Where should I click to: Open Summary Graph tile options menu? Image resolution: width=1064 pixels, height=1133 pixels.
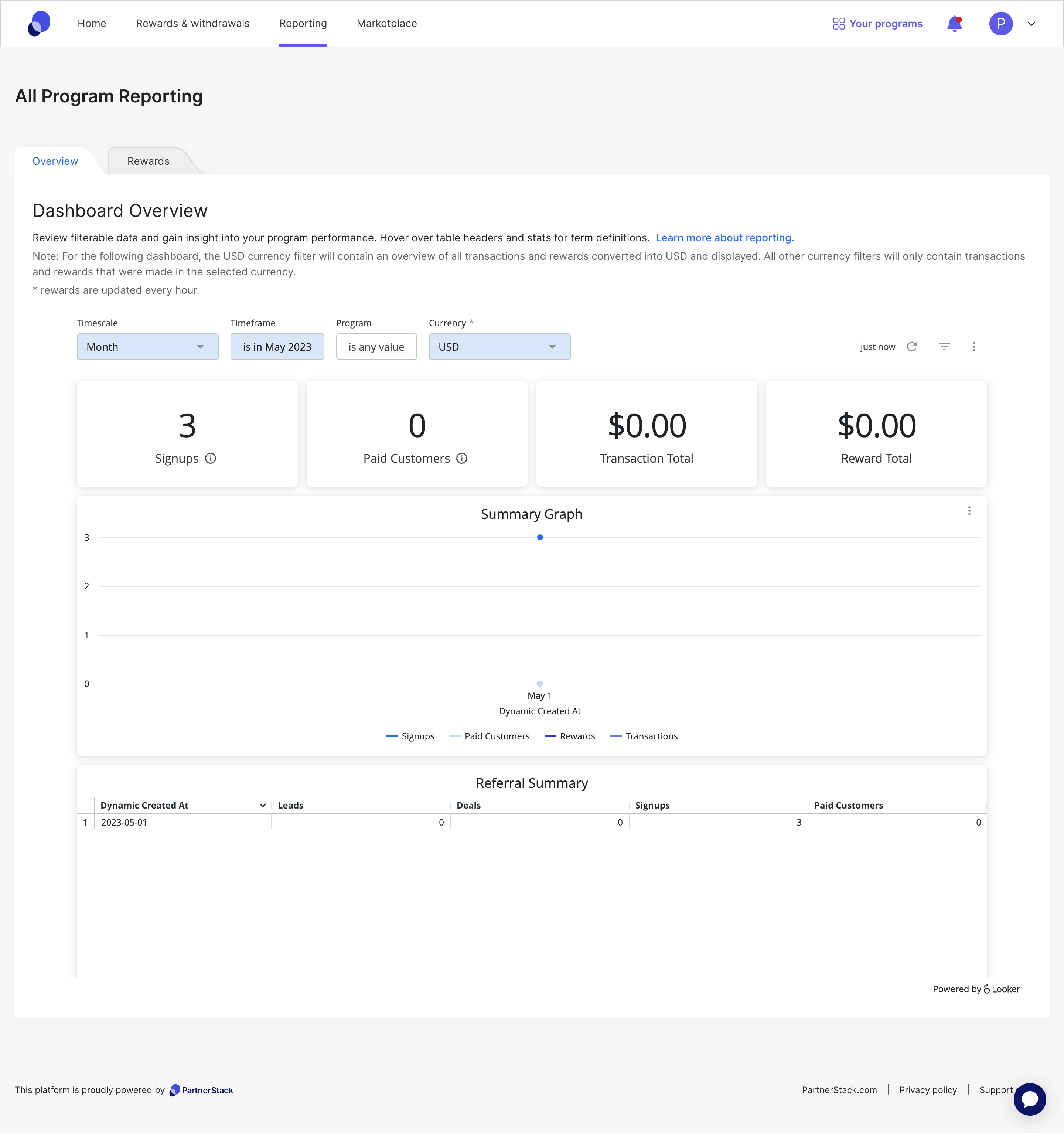tap(969, 511)
